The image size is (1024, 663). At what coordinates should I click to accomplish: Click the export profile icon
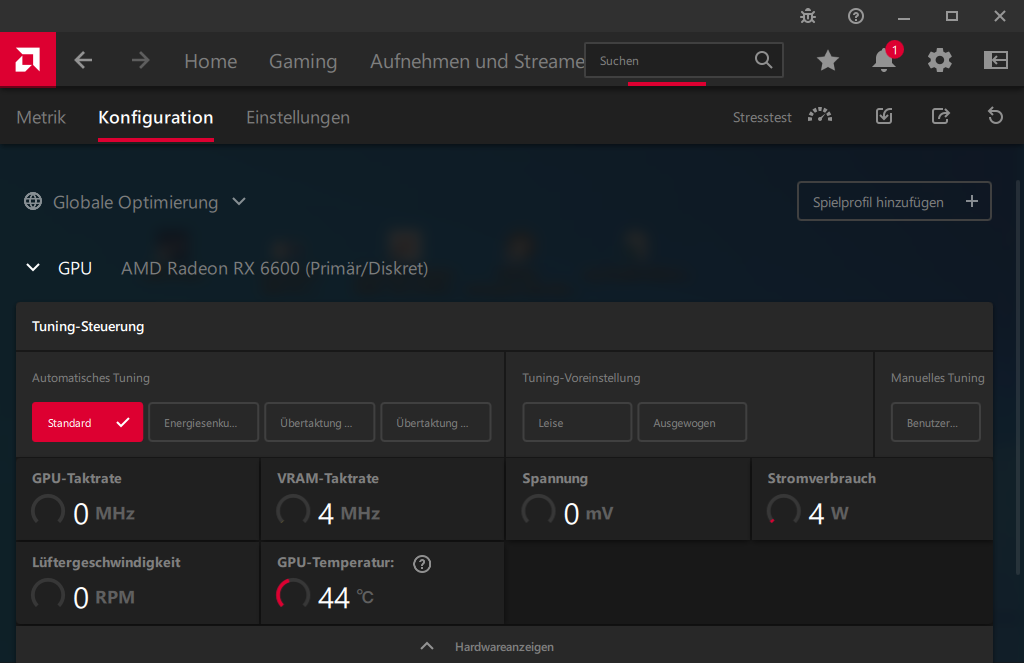940,116
